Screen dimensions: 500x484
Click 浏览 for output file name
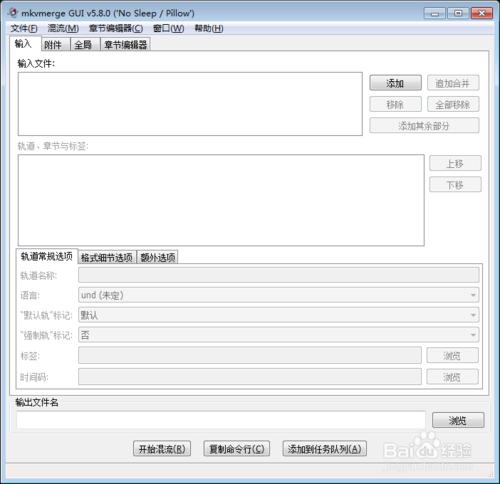point(458,420)
